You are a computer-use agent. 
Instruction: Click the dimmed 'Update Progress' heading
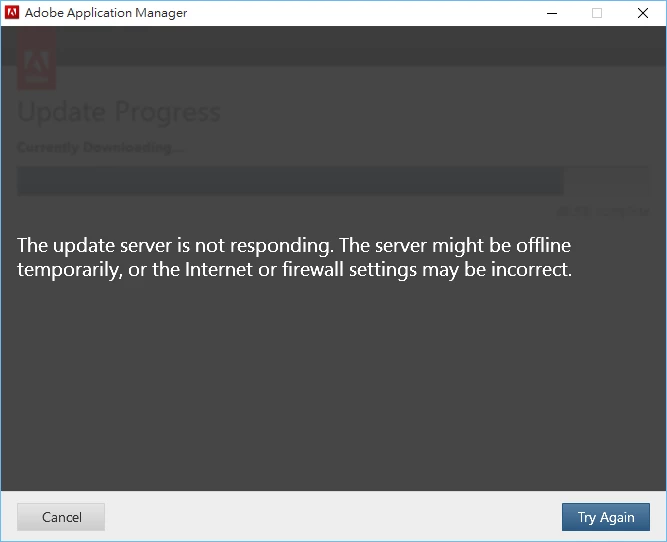[x=119, y=112]
